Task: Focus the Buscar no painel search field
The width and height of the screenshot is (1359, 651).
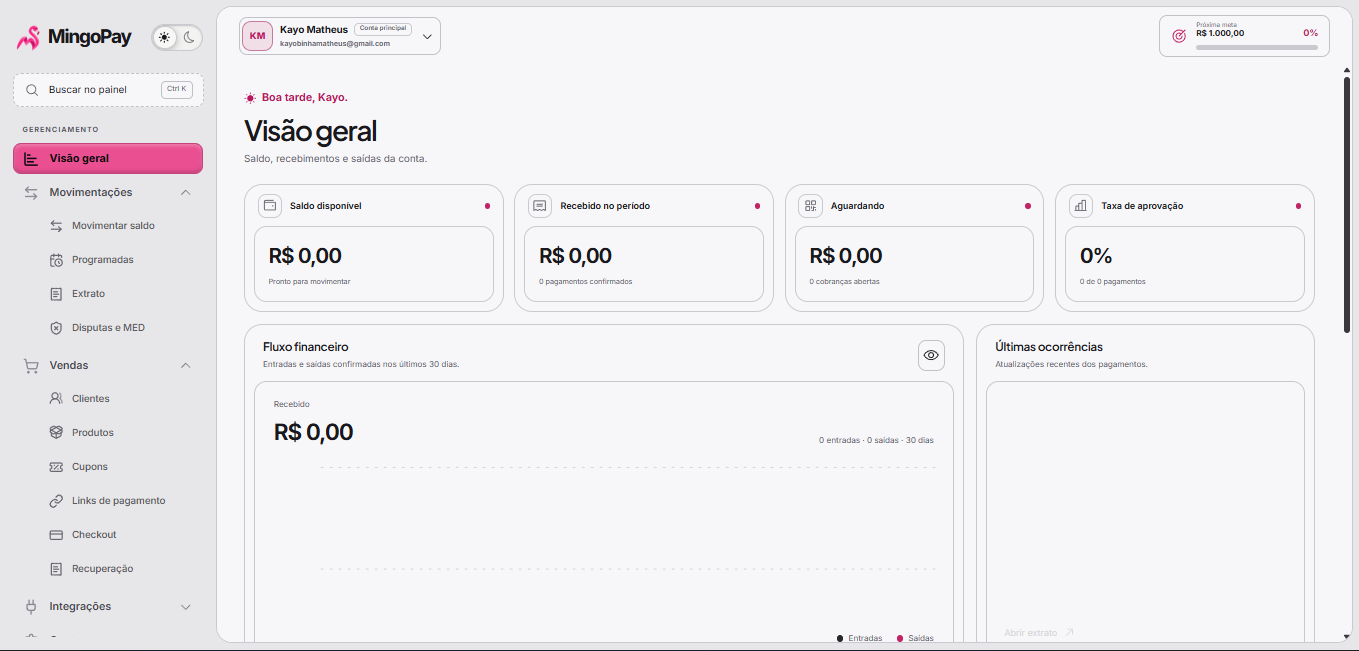Action: (108, 90)
